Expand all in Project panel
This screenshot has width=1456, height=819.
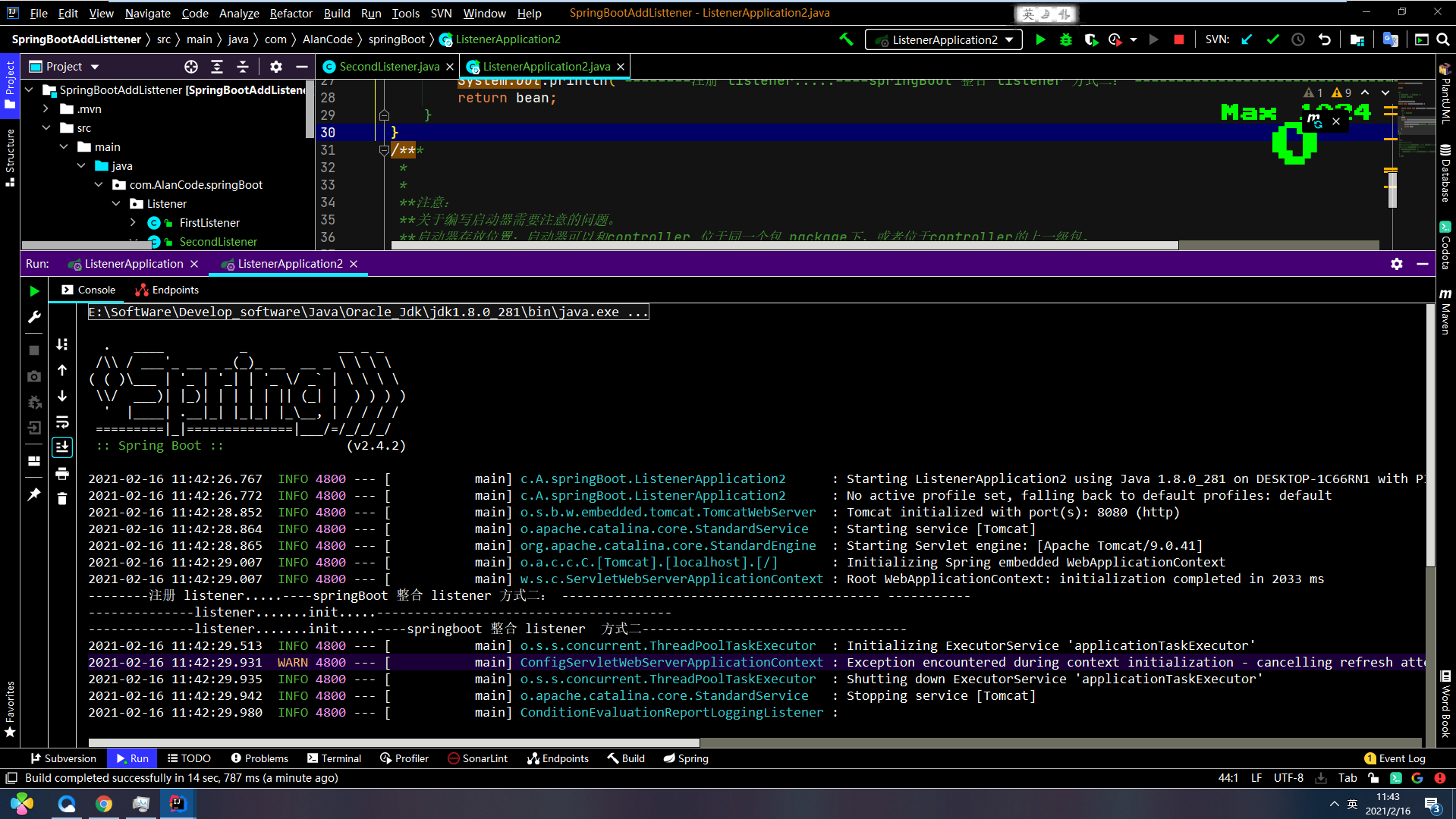217,67
